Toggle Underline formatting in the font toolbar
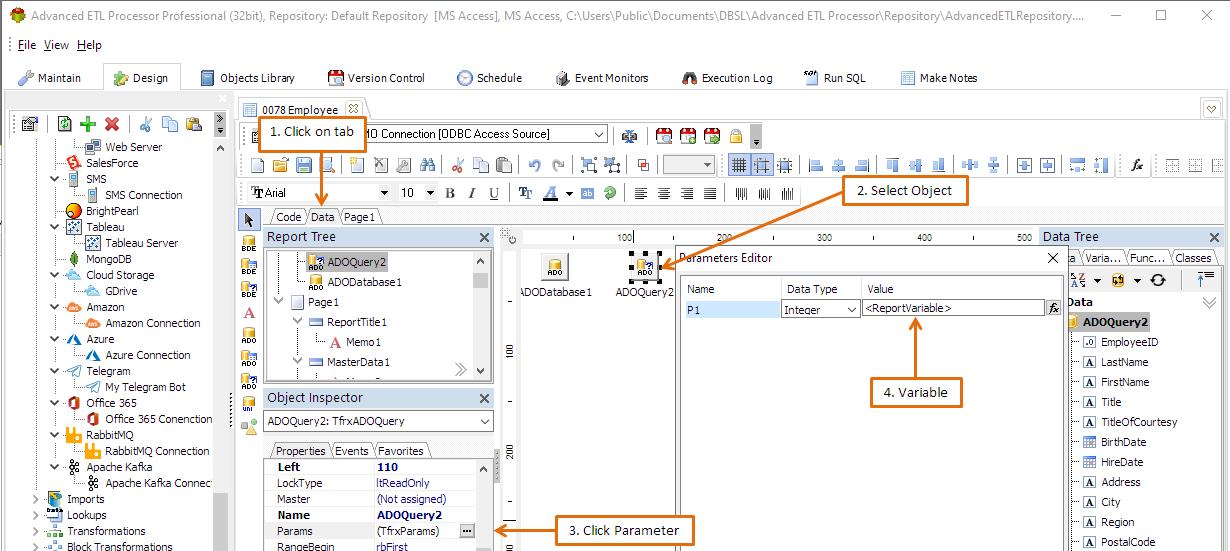This screenshot has height=551, width=1230. point(496,193)
